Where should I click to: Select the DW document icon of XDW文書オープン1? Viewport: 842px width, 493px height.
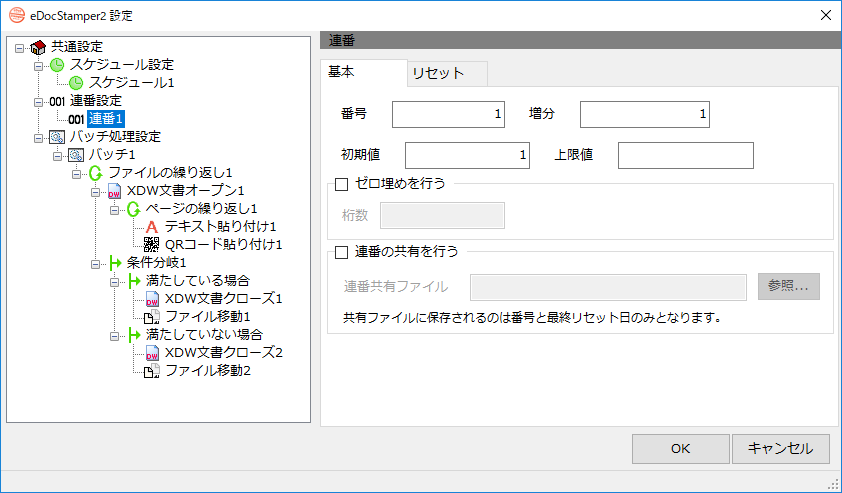point(114,191)
